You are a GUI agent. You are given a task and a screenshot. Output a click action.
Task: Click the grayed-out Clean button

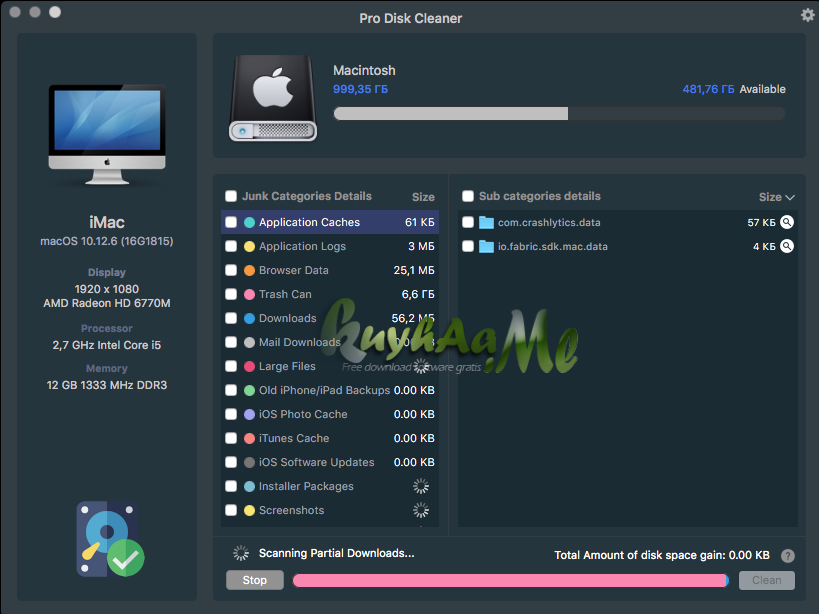[767, 580]
